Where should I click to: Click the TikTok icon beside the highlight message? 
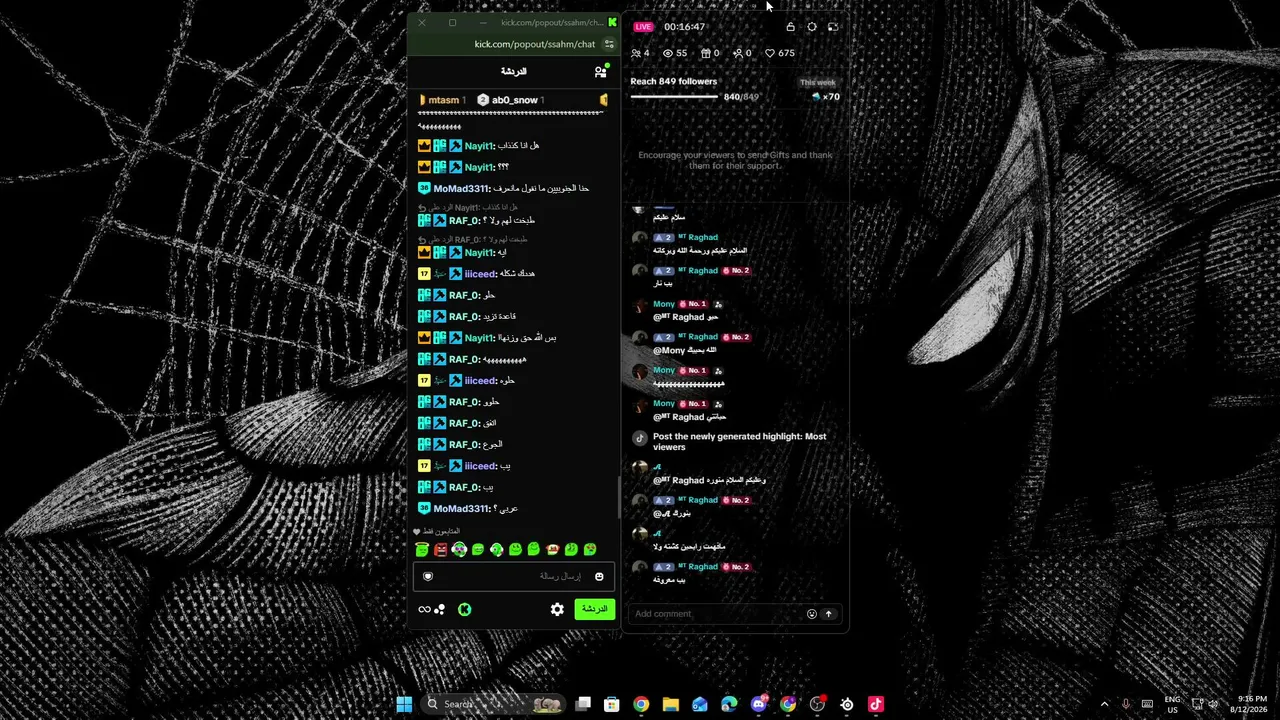tap(640, 438)
